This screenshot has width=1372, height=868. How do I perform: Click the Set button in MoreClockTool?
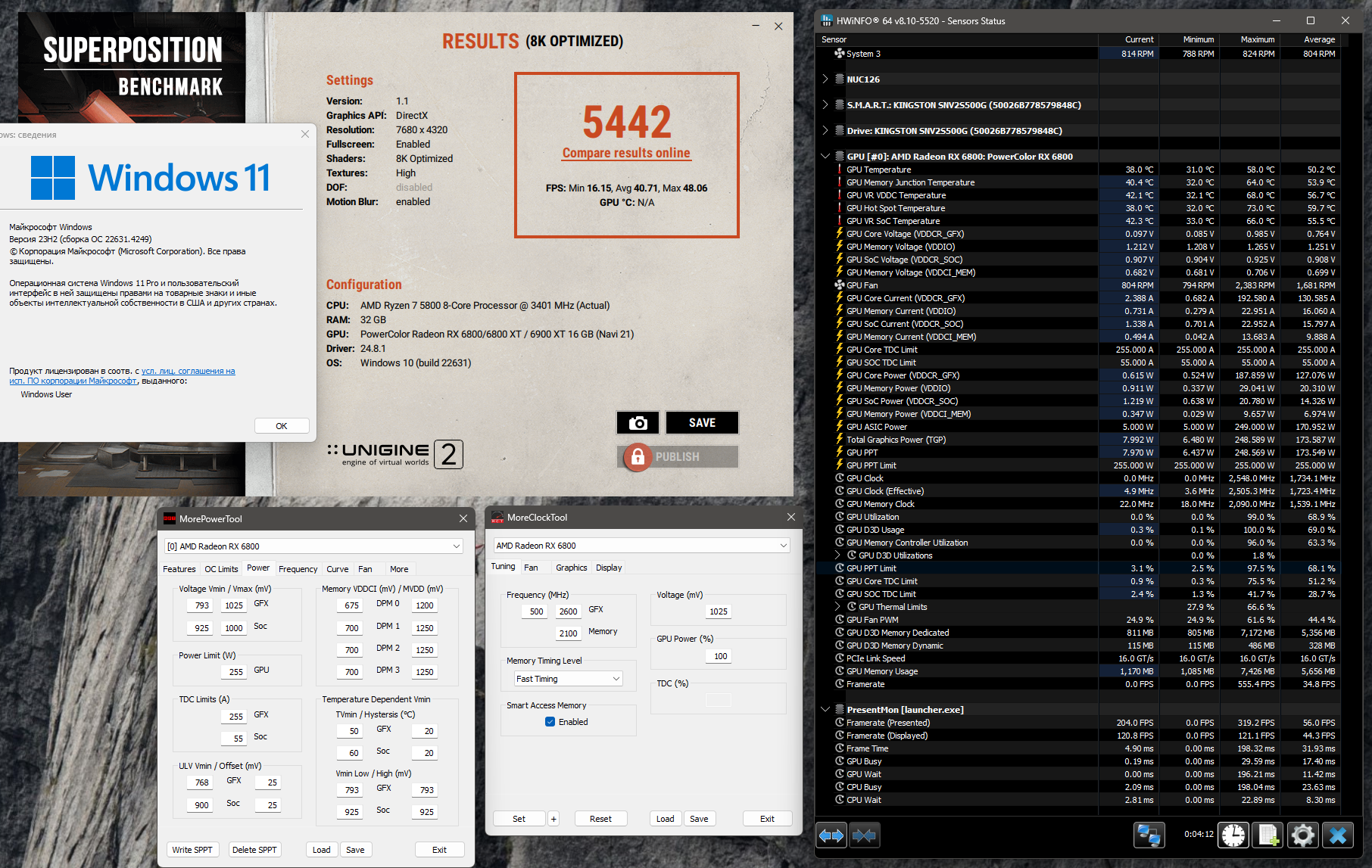point(519,819)
